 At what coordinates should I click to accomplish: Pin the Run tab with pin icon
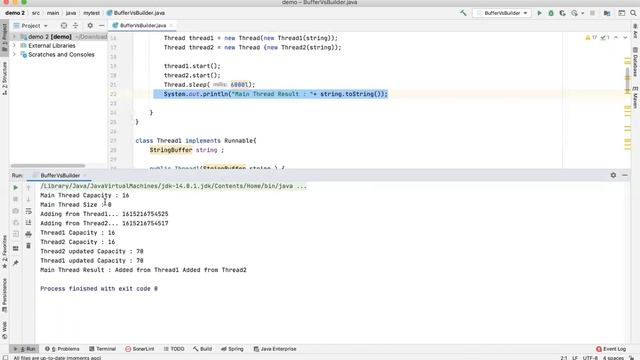[16, 263]
